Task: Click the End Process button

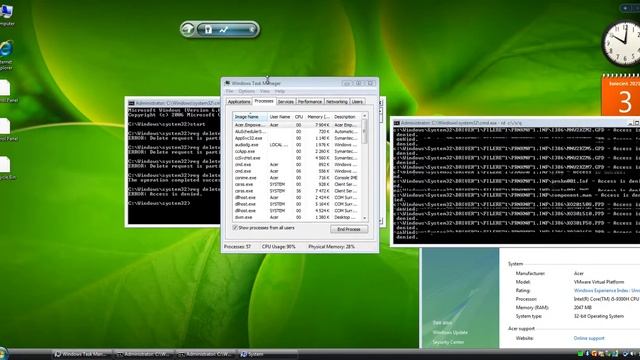Action: tap(349, 229)
